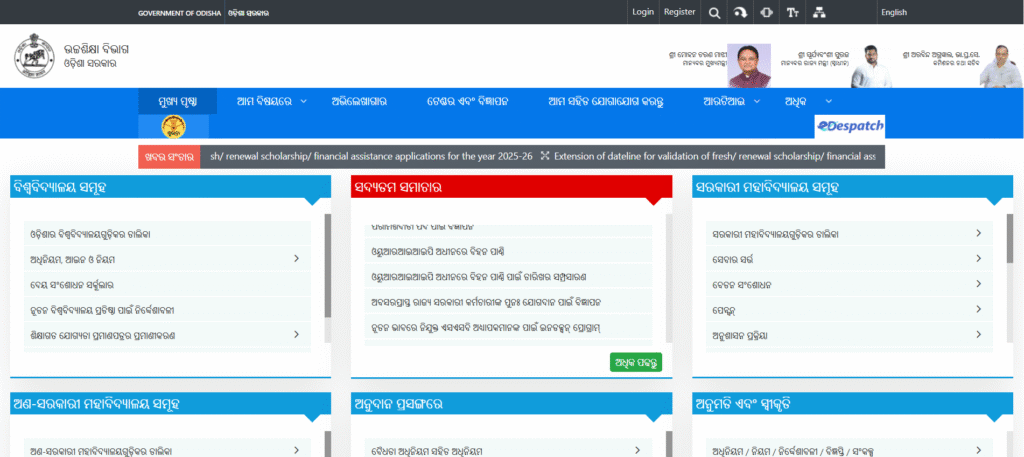Expand the ଅନୁଶାସନ ପ୍ରକ୍ରିୟା row chevron
This screenshot has height=457, width=1024.
(978, 335)
